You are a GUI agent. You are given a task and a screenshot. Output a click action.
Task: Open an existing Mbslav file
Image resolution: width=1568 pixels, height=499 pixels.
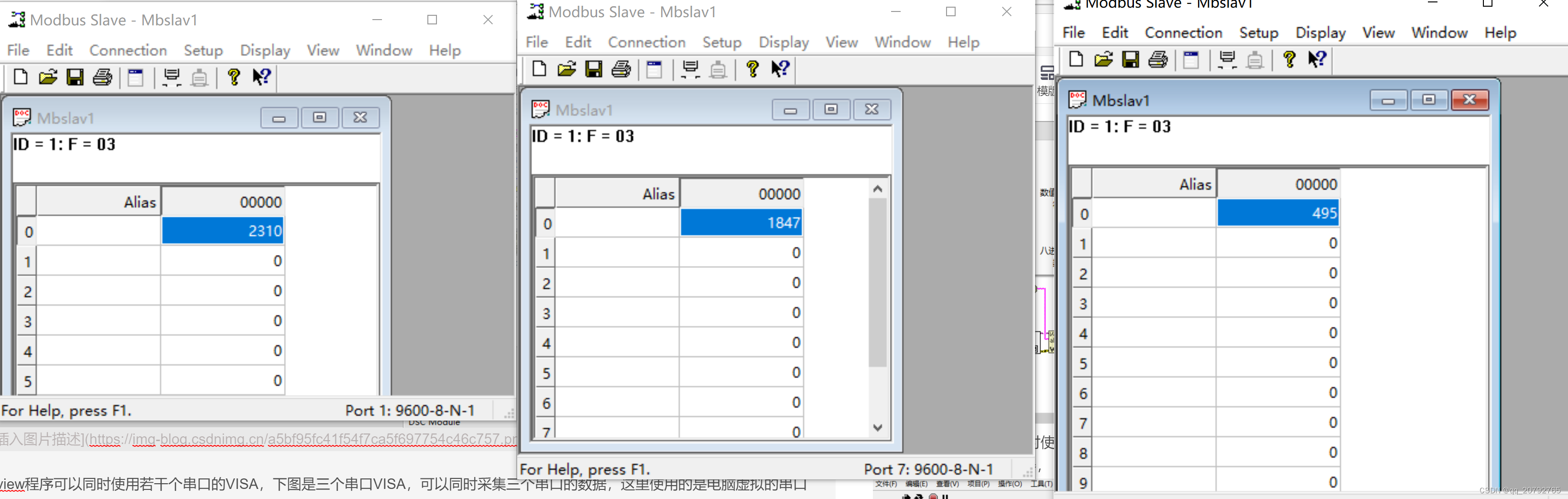point(47,78)
